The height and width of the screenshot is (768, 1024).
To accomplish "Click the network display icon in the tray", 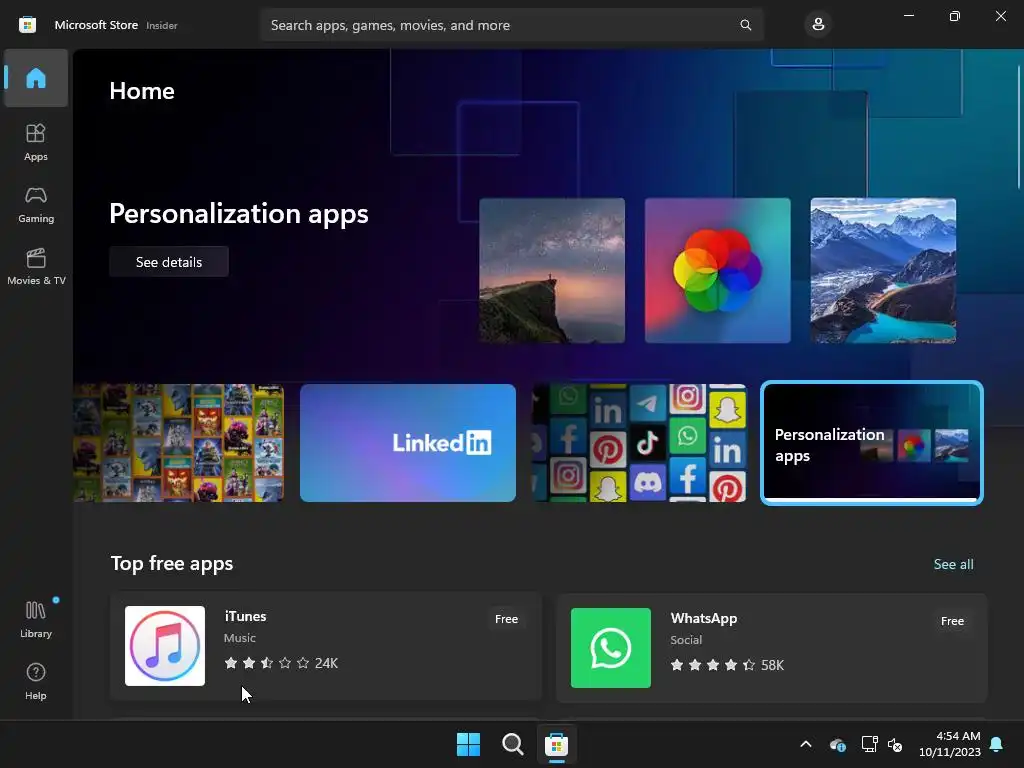I will 869,744.
